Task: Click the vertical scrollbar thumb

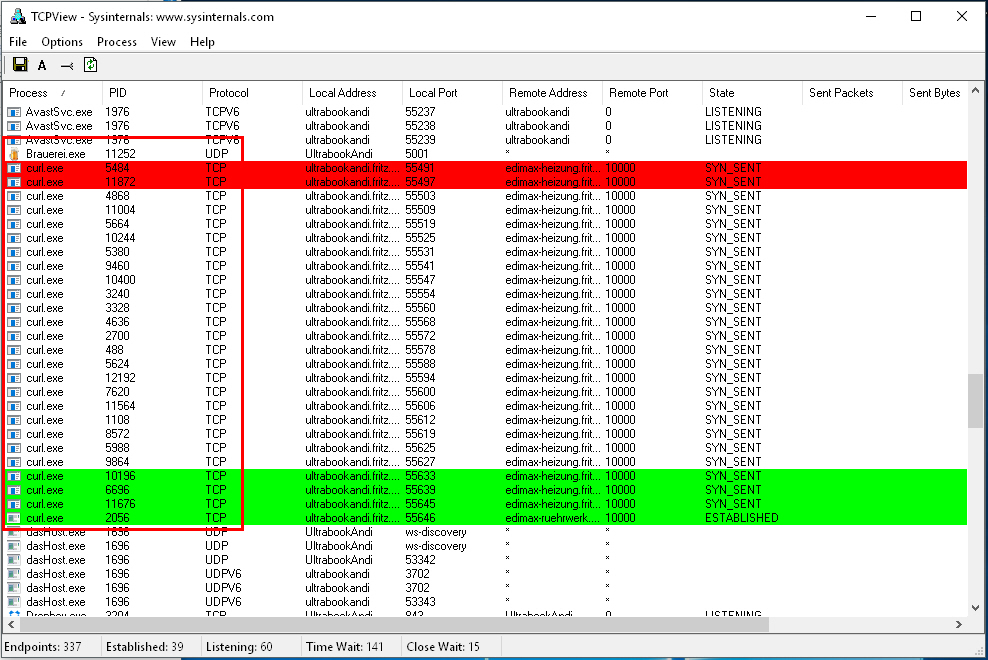Action: pyautogui.click(x=975, y=402)
